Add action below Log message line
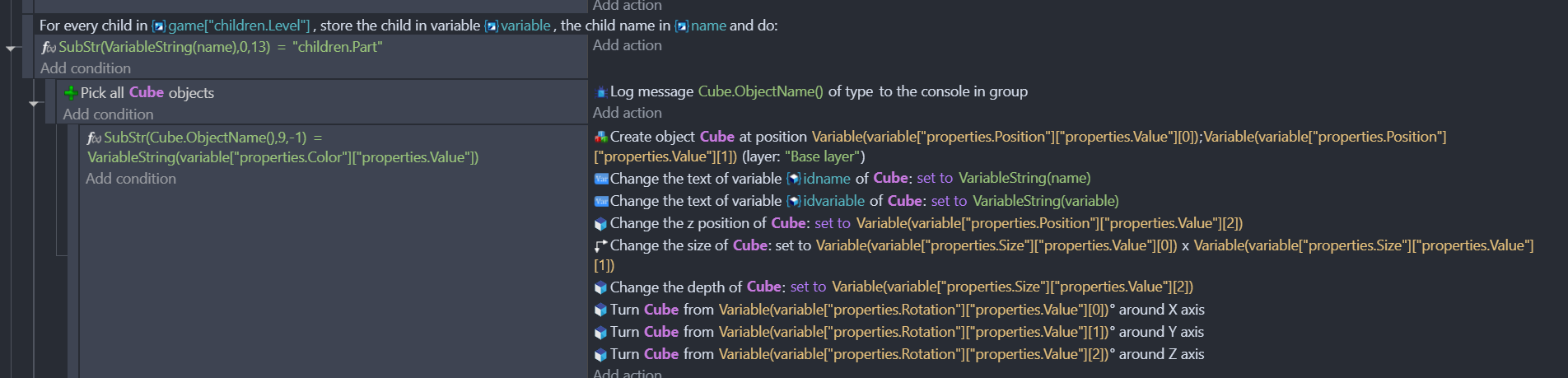1568x378 pixels. click(628, 113)
